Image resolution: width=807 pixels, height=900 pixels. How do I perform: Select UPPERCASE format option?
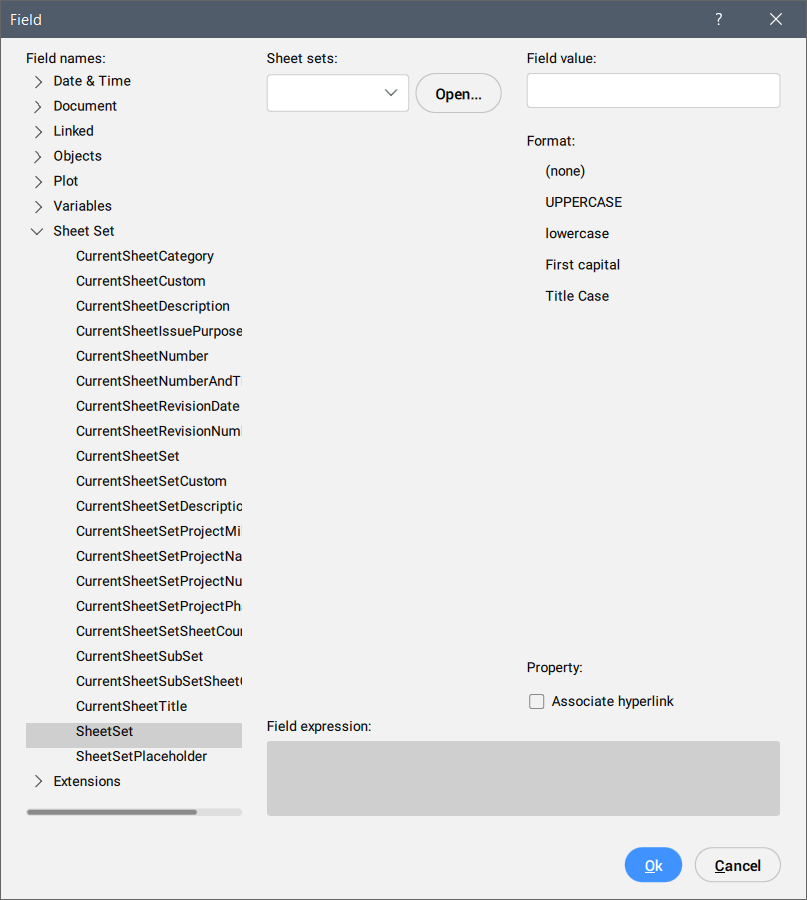(x=583, y=202)
